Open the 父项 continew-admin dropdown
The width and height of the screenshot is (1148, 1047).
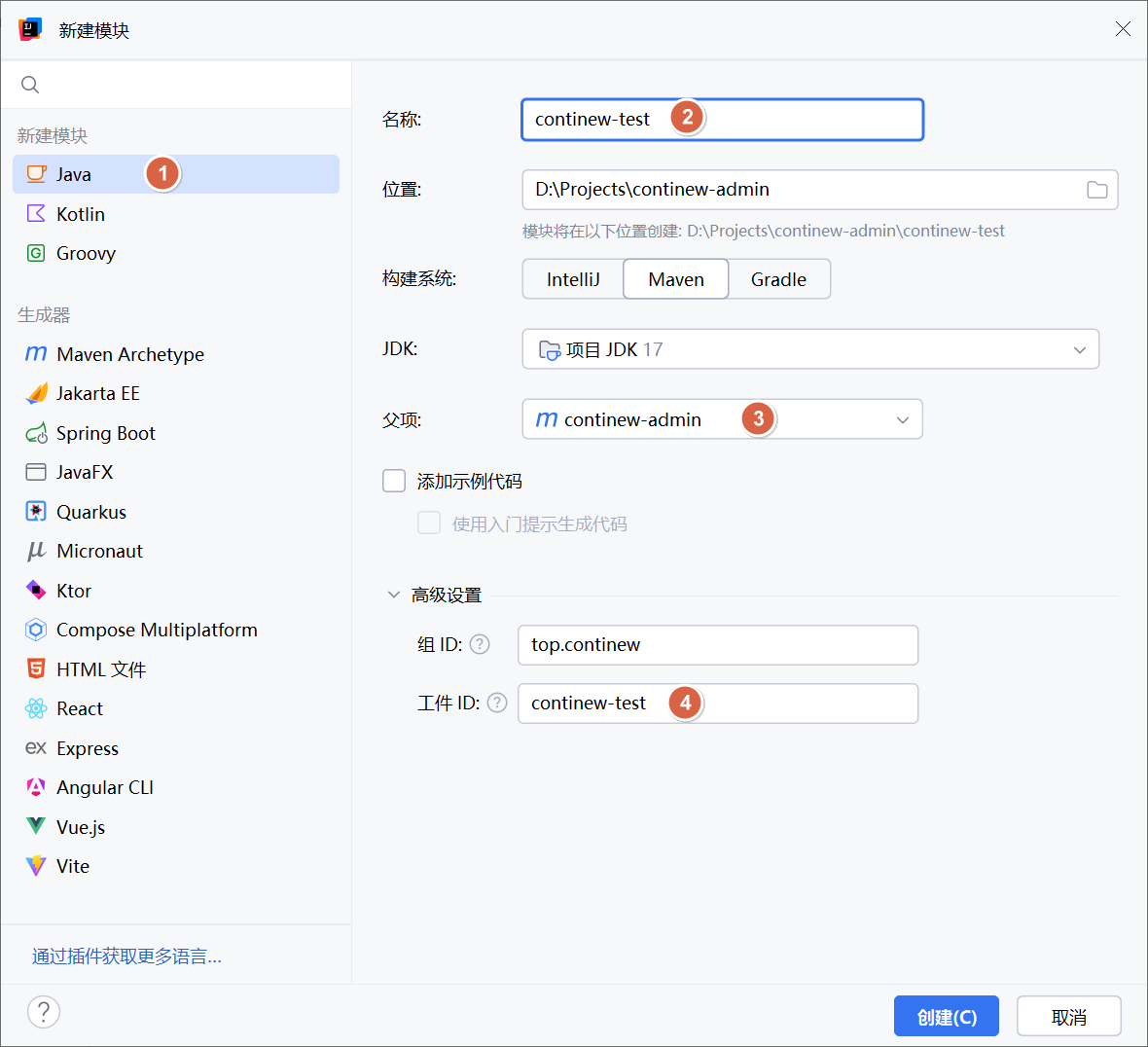tap(722, 419)
